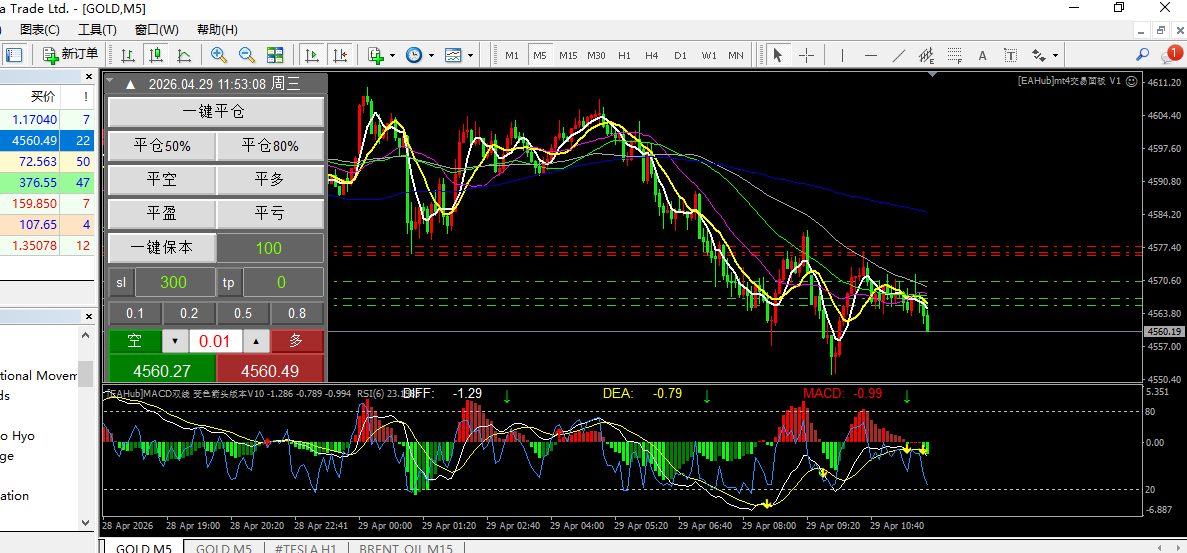Image resolution: width=1187 pixels, height=553 pixels.
Task: Toggle chart auto-scroll button
Action: coord(312,55)
